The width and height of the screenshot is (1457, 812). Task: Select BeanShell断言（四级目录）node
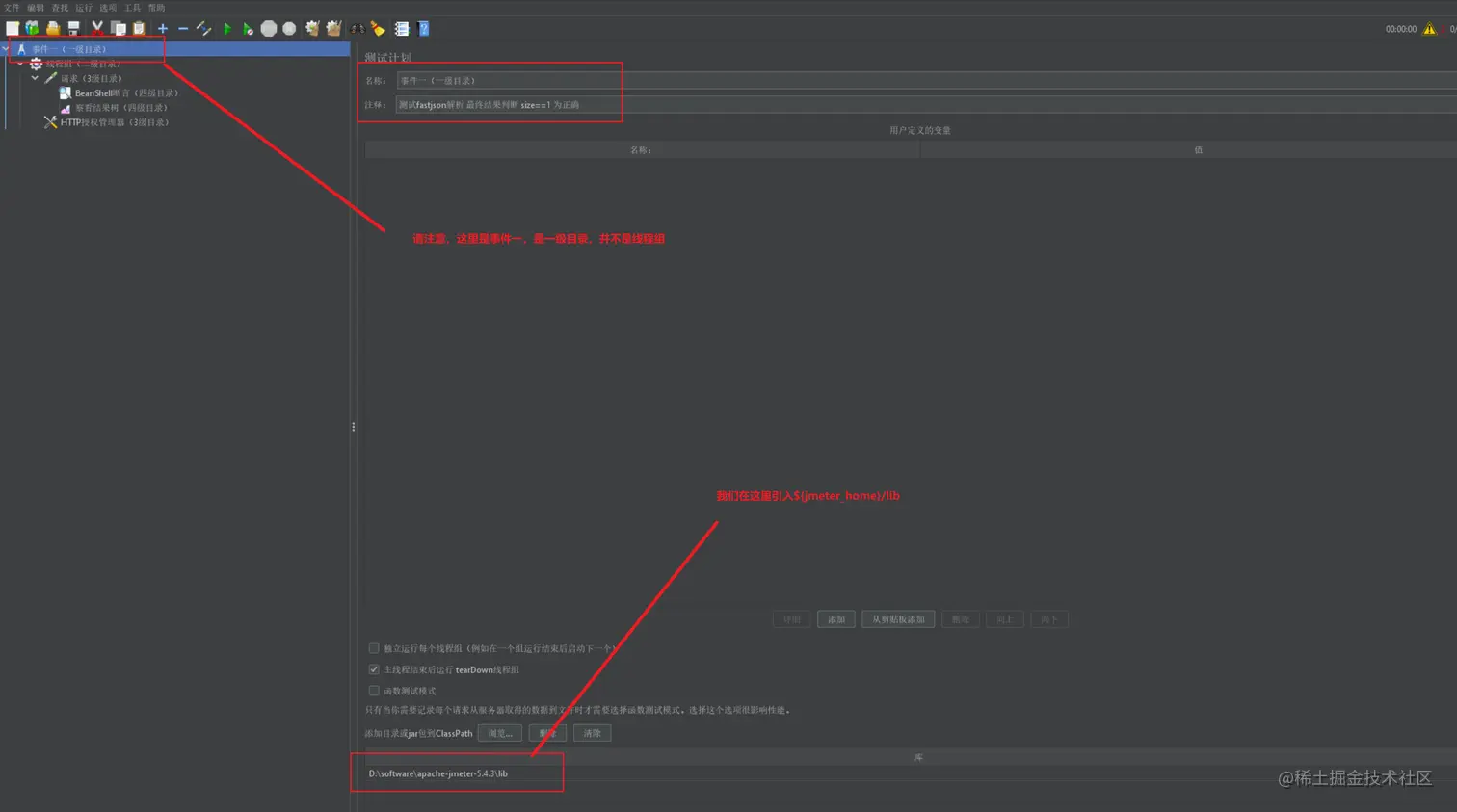[127, 93]
